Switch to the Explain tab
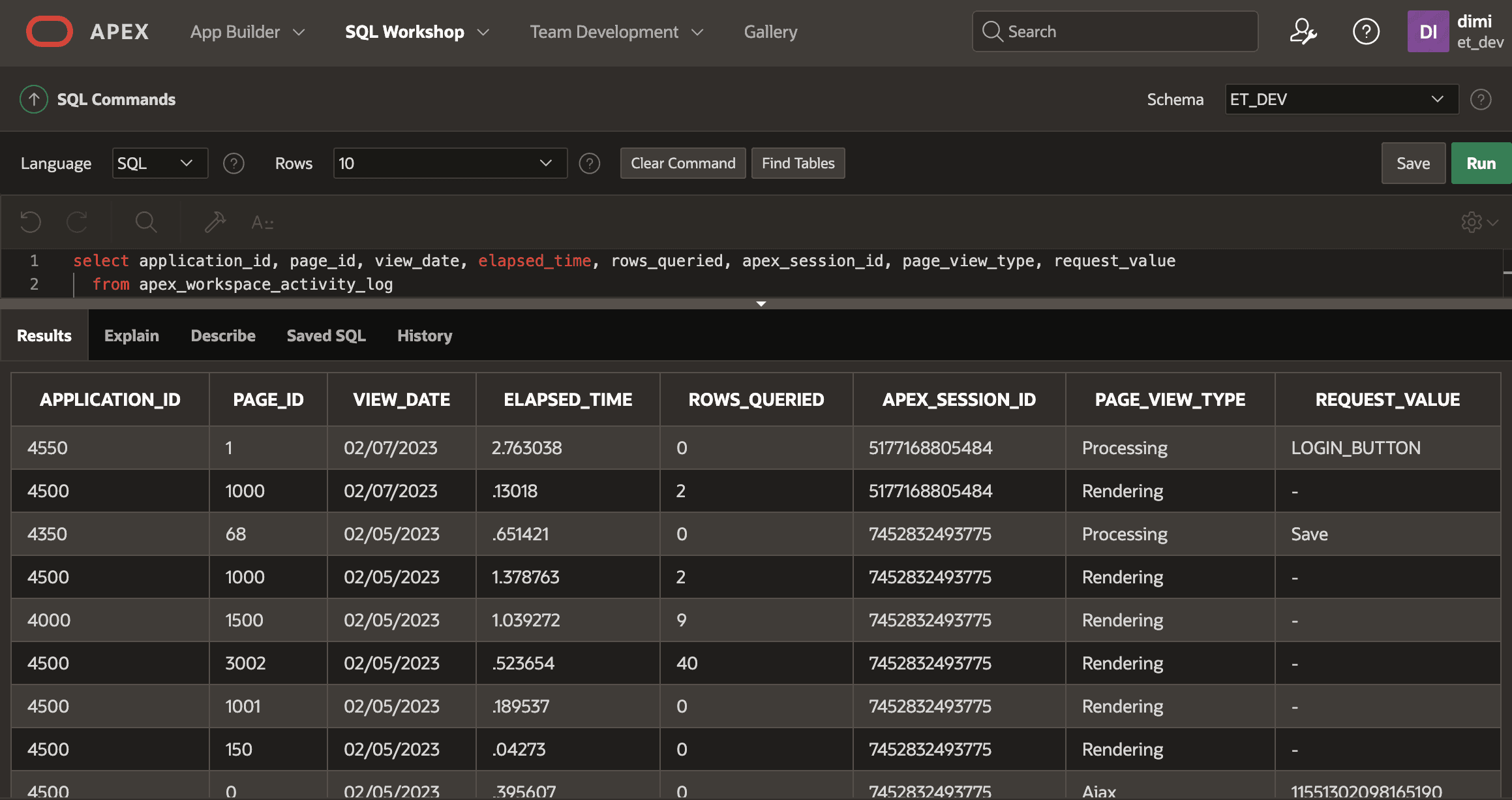 tap(131, 335)
